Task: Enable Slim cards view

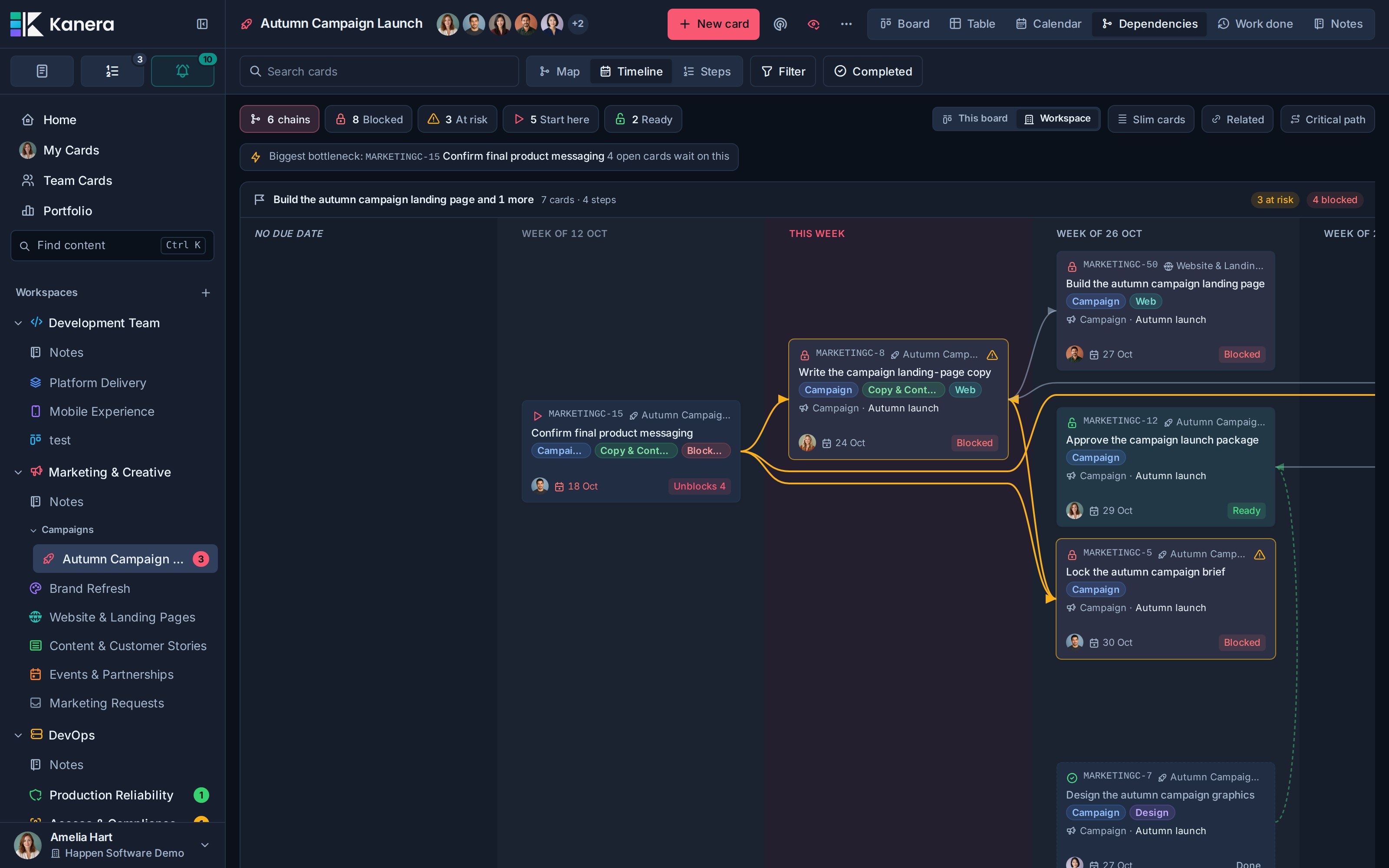Action: 1151,119
